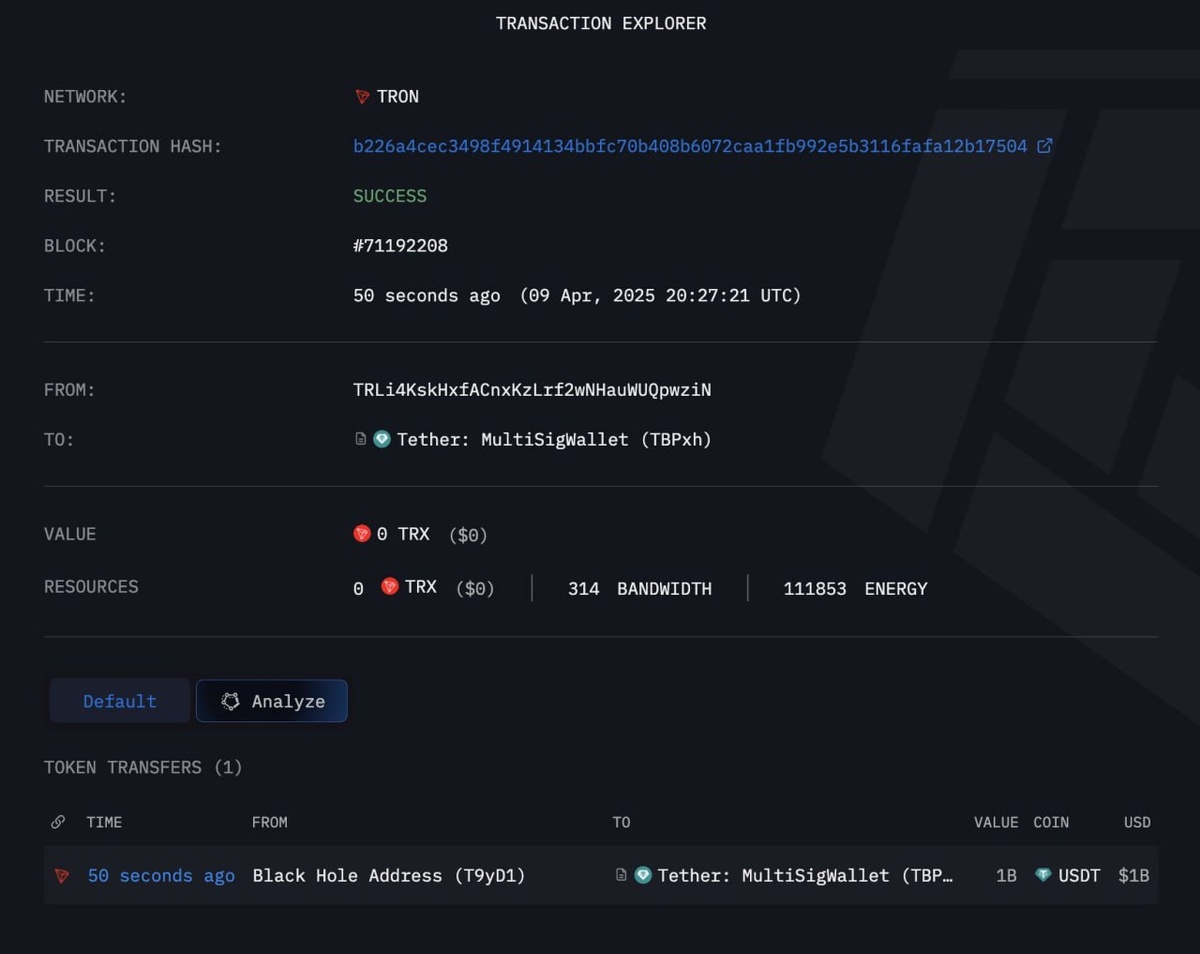Click the chain link icon in table header

tap(58, 822)
